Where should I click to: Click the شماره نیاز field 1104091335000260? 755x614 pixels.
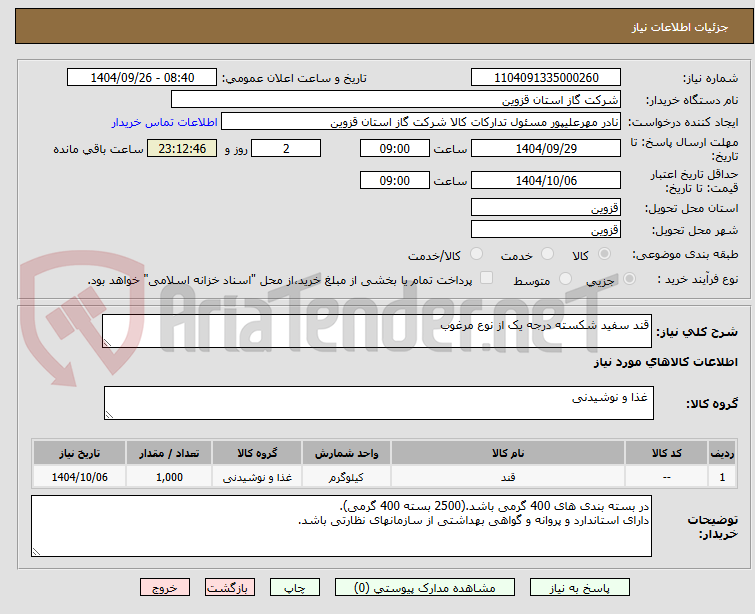click(x=546, y=78)
